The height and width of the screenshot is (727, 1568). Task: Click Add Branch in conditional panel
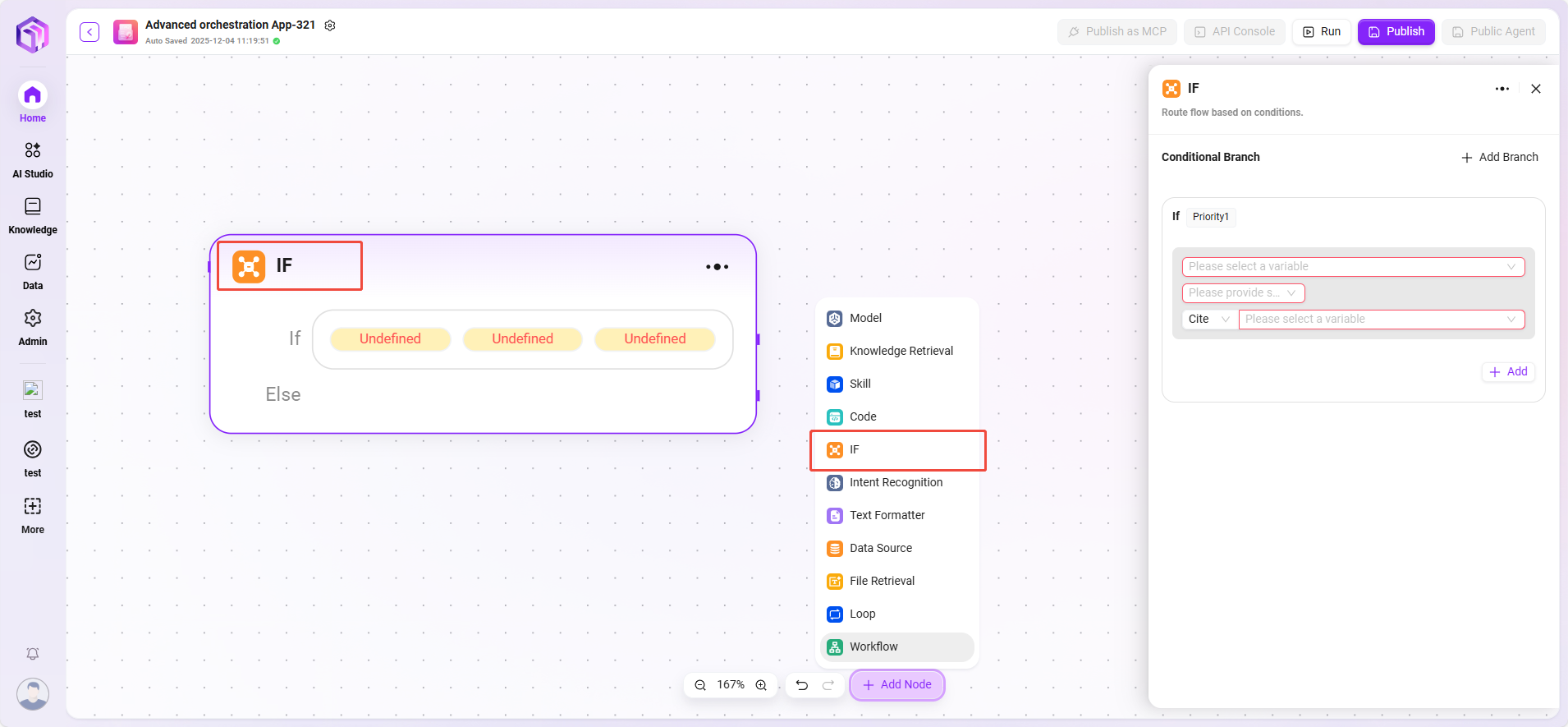point(1500,157)
